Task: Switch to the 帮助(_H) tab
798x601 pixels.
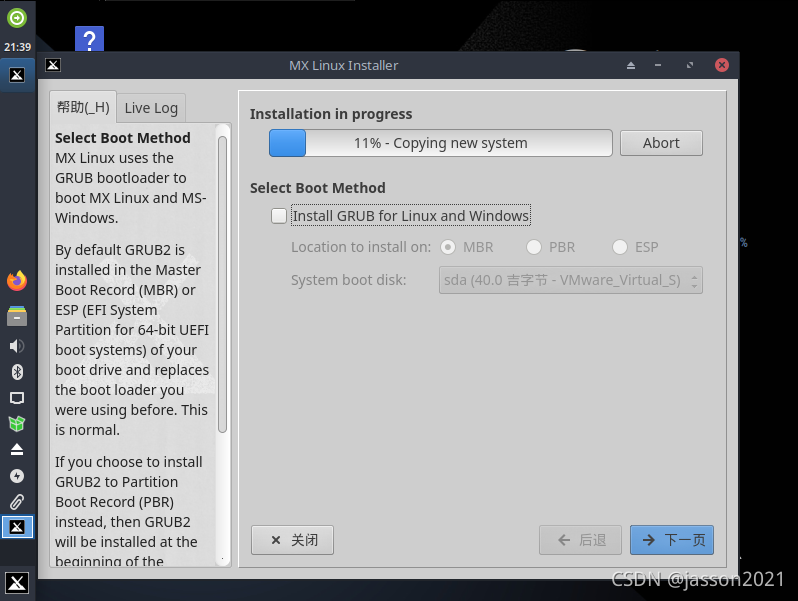Action: tap(83, 107)
